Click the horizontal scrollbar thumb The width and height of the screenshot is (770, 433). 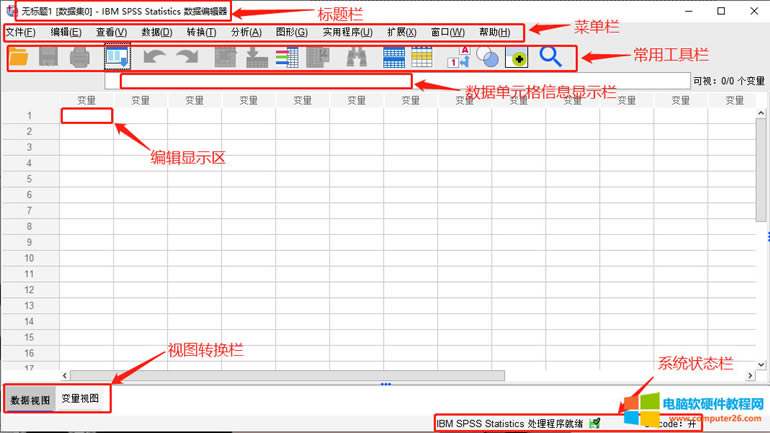coord(287,376)
